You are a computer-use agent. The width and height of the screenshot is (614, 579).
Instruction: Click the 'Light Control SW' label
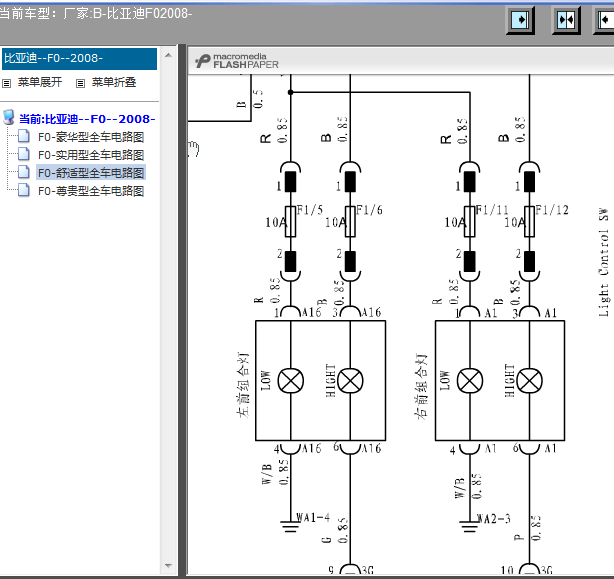(604, 262)
